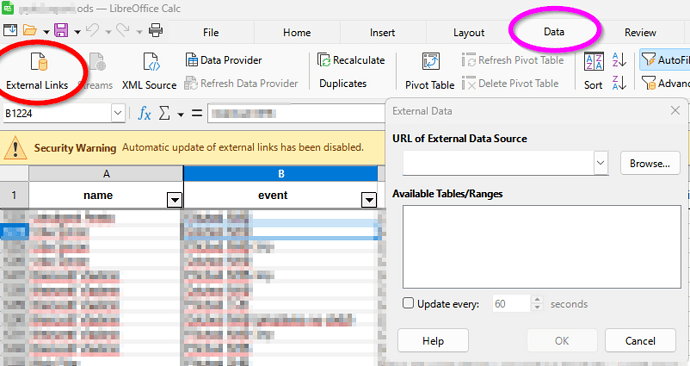This screenshot has width=690, height=366.
Task: Expand the Redo history dropdown
Action: coord(139,32)
